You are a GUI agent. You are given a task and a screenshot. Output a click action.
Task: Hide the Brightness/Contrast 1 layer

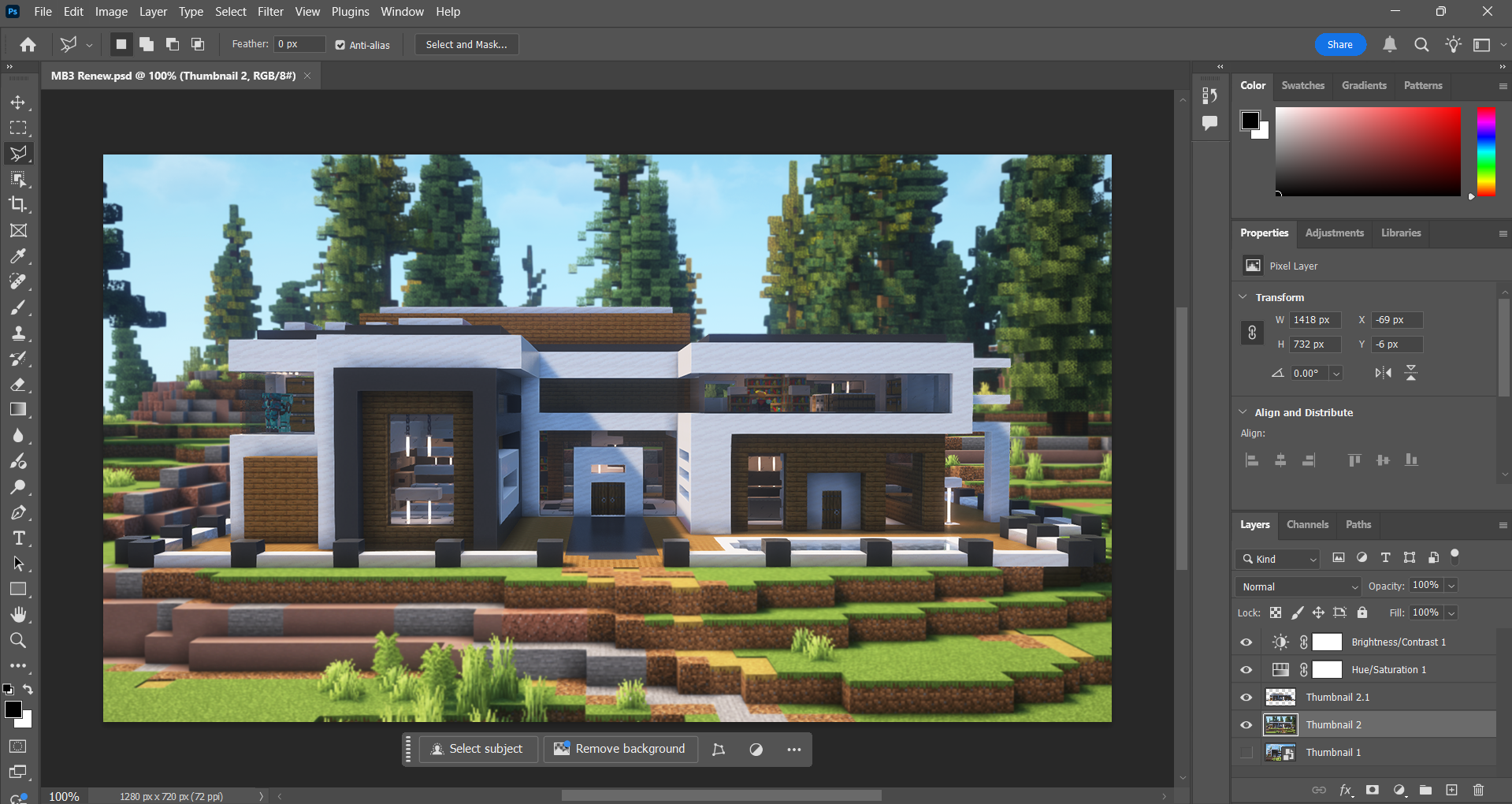click(x=1246, y=642)
